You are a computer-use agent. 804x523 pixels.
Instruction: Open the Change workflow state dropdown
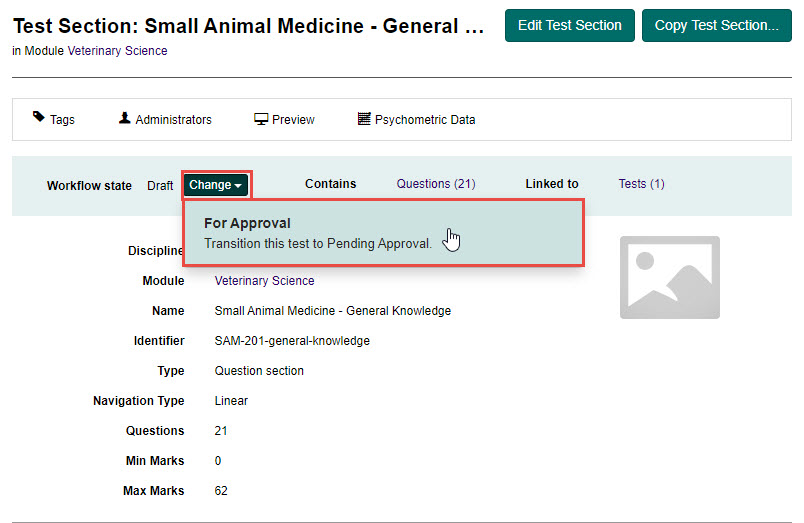[216, 185]
